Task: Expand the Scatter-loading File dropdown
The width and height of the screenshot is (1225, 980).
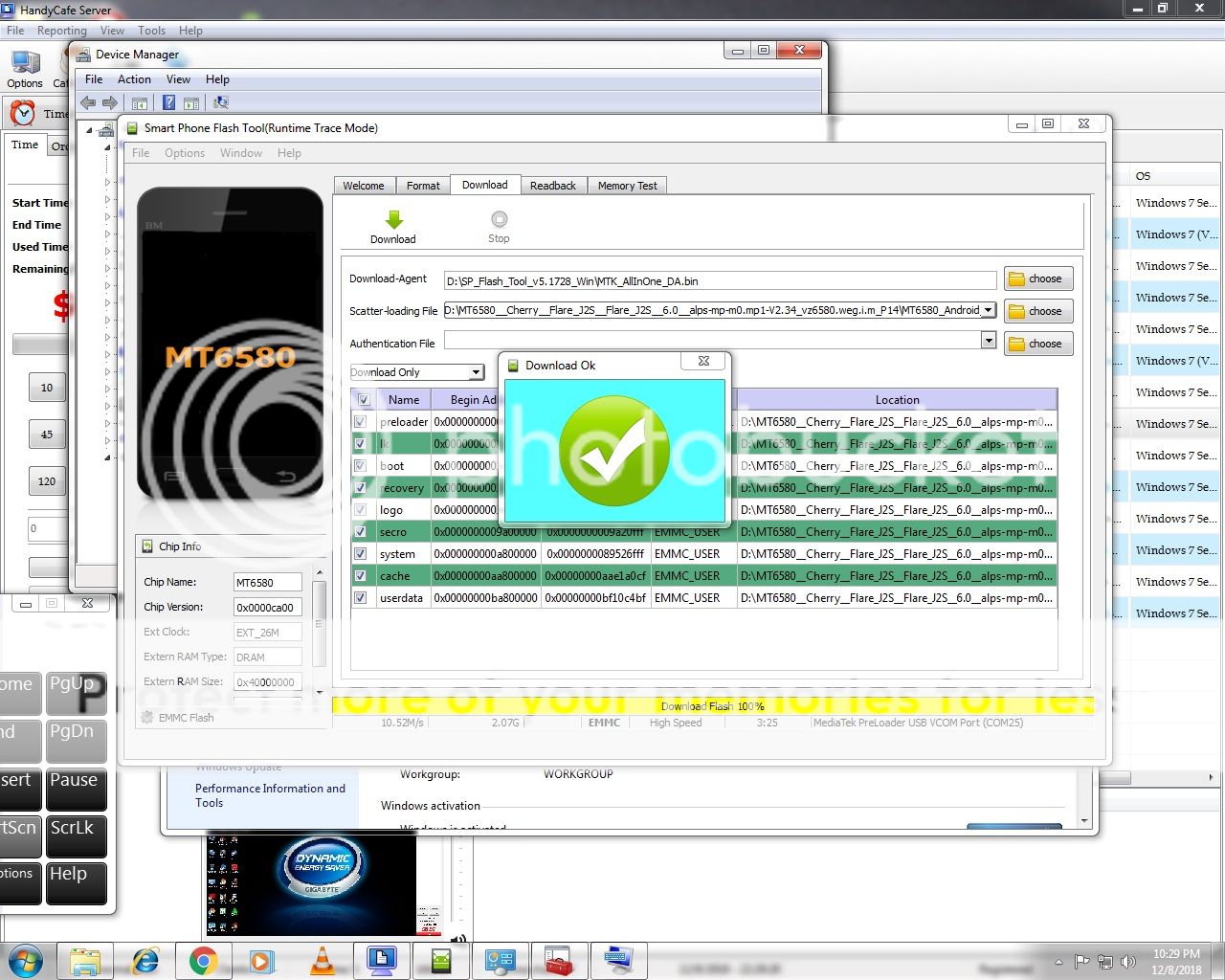Action: pos(989,310)
